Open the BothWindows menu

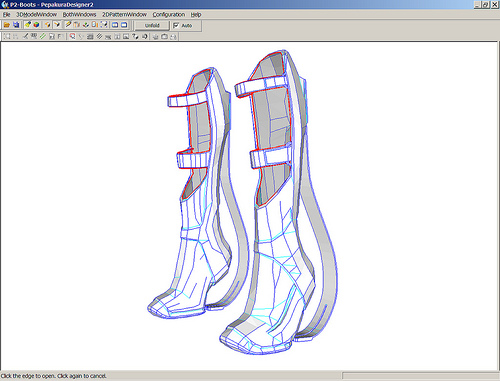pos(79,15)
